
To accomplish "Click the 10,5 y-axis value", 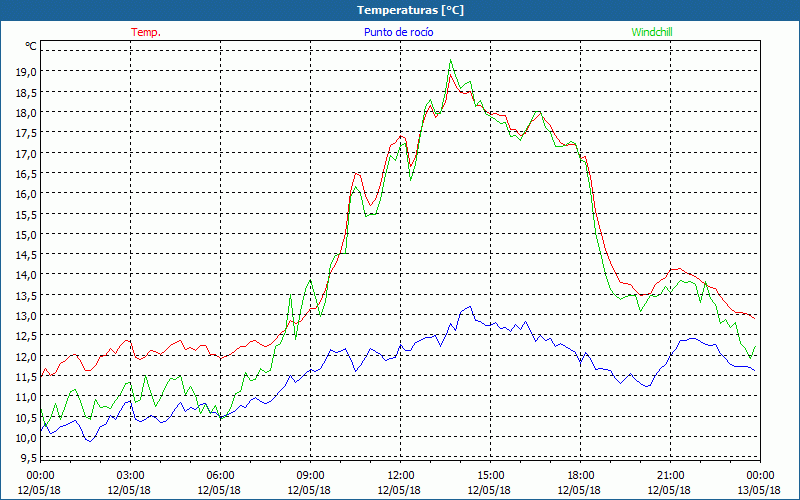I will (x=26, y=417).
